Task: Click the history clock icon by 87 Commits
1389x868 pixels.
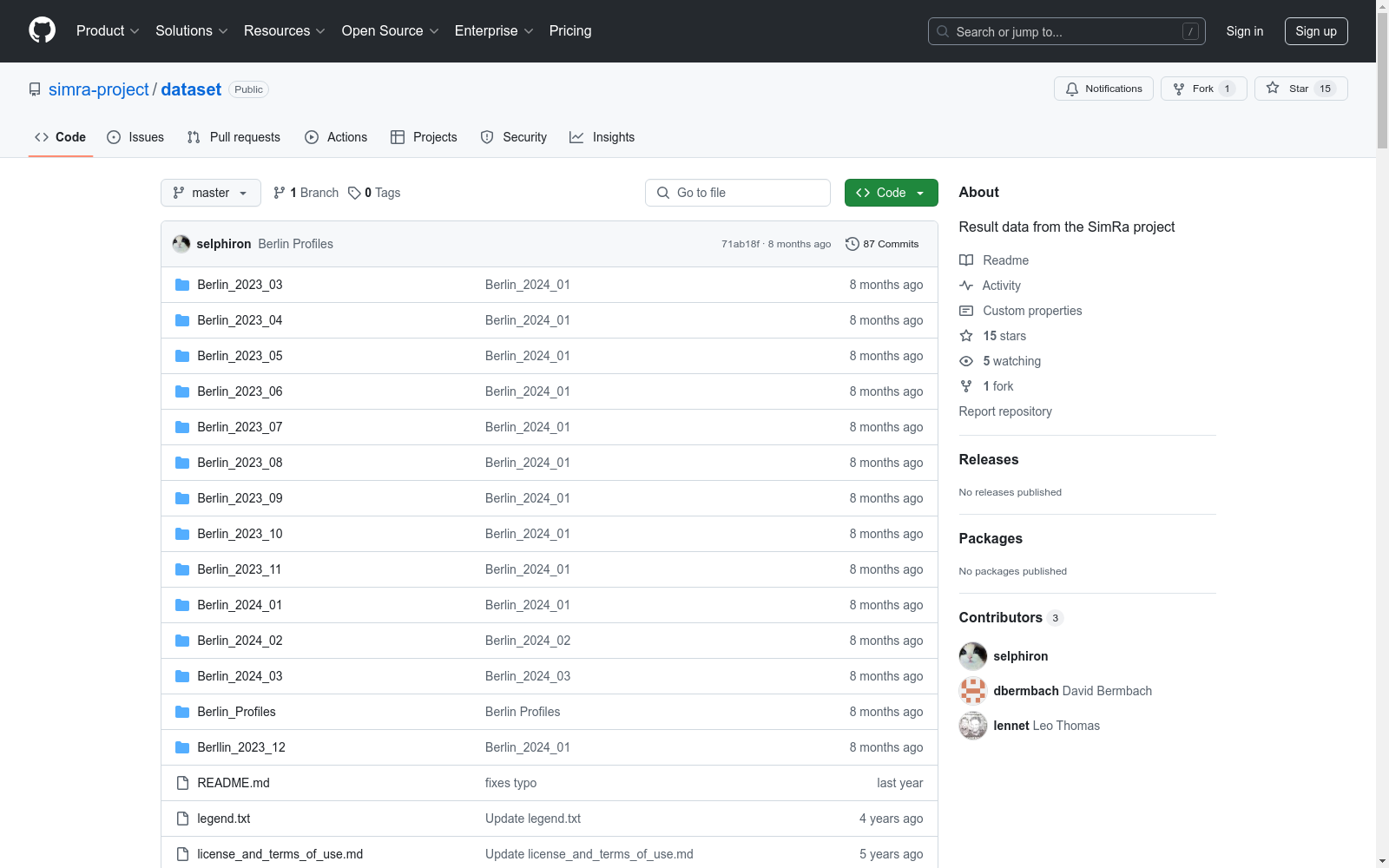Action: point(852,244)
